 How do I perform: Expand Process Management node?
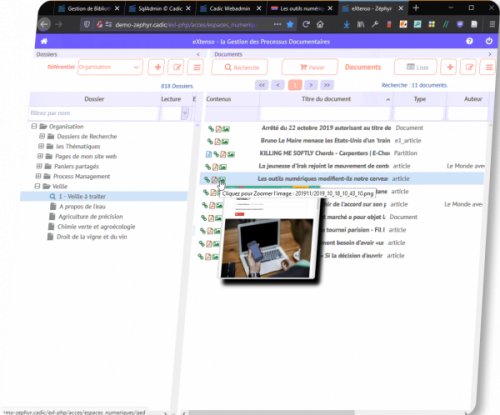pyautogui.click(x=38, y=176)
